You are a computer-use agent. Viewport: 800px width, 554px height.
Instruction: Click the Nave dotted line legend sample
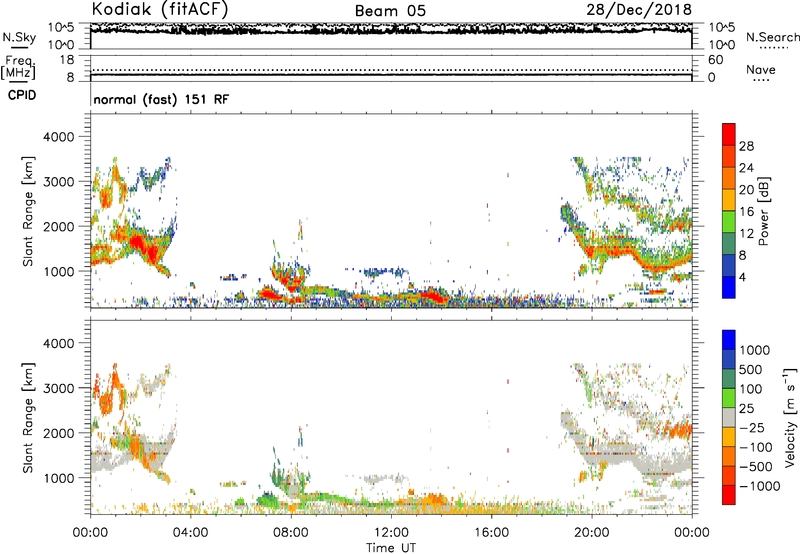(761, 80)
